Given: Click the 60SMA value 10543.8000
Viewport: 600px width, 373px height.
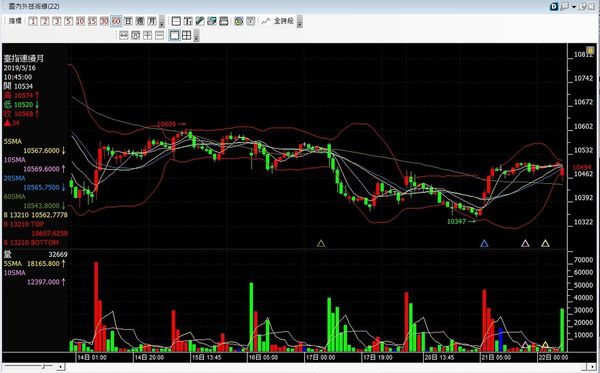Looking at the screenshot, I should tap(41, 206).
